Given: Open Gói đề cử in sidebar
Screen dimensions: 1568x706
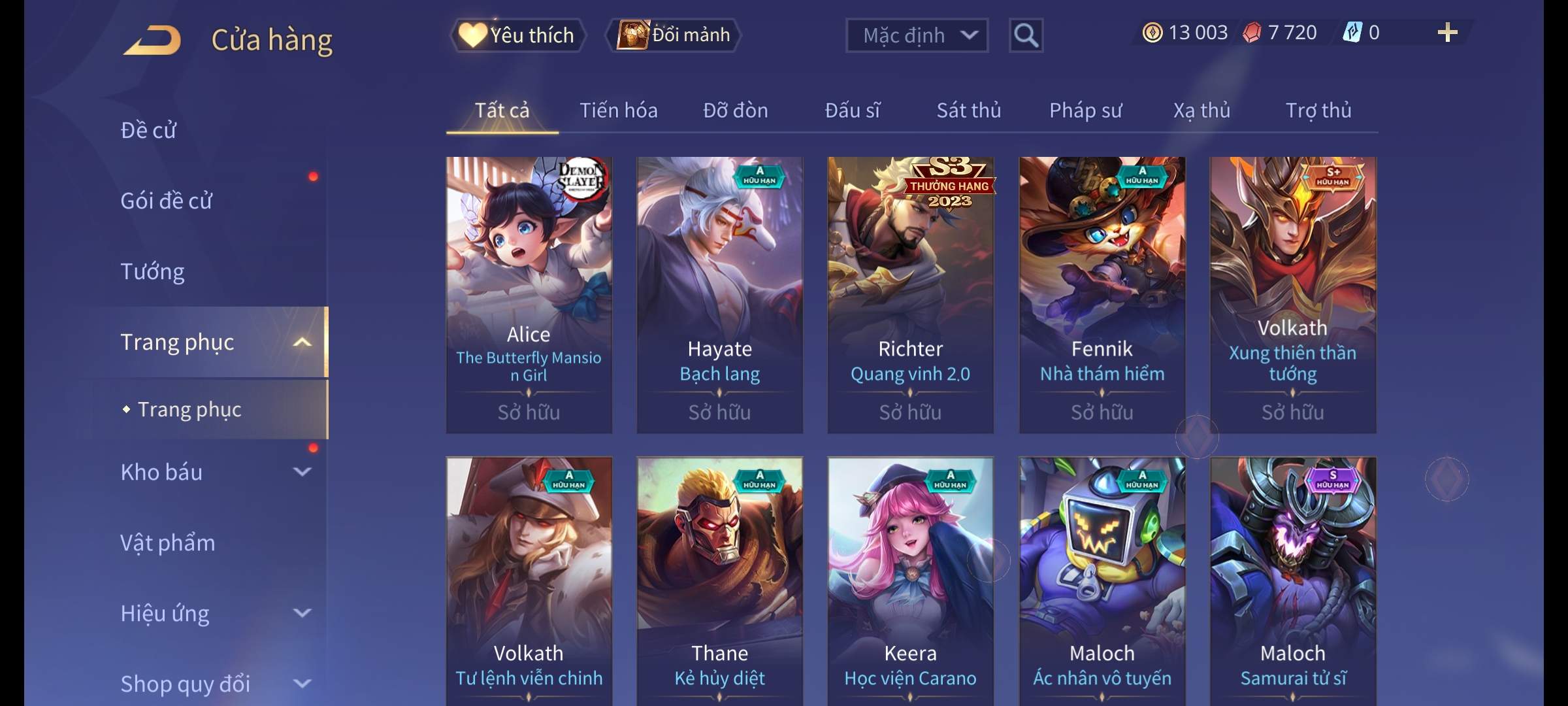Looking at the screenshot, I should (166, 201).
